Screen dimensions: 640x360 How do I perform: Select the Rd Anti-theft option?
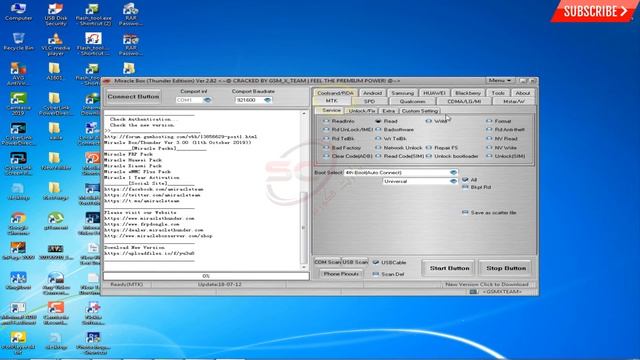point(506,130)
